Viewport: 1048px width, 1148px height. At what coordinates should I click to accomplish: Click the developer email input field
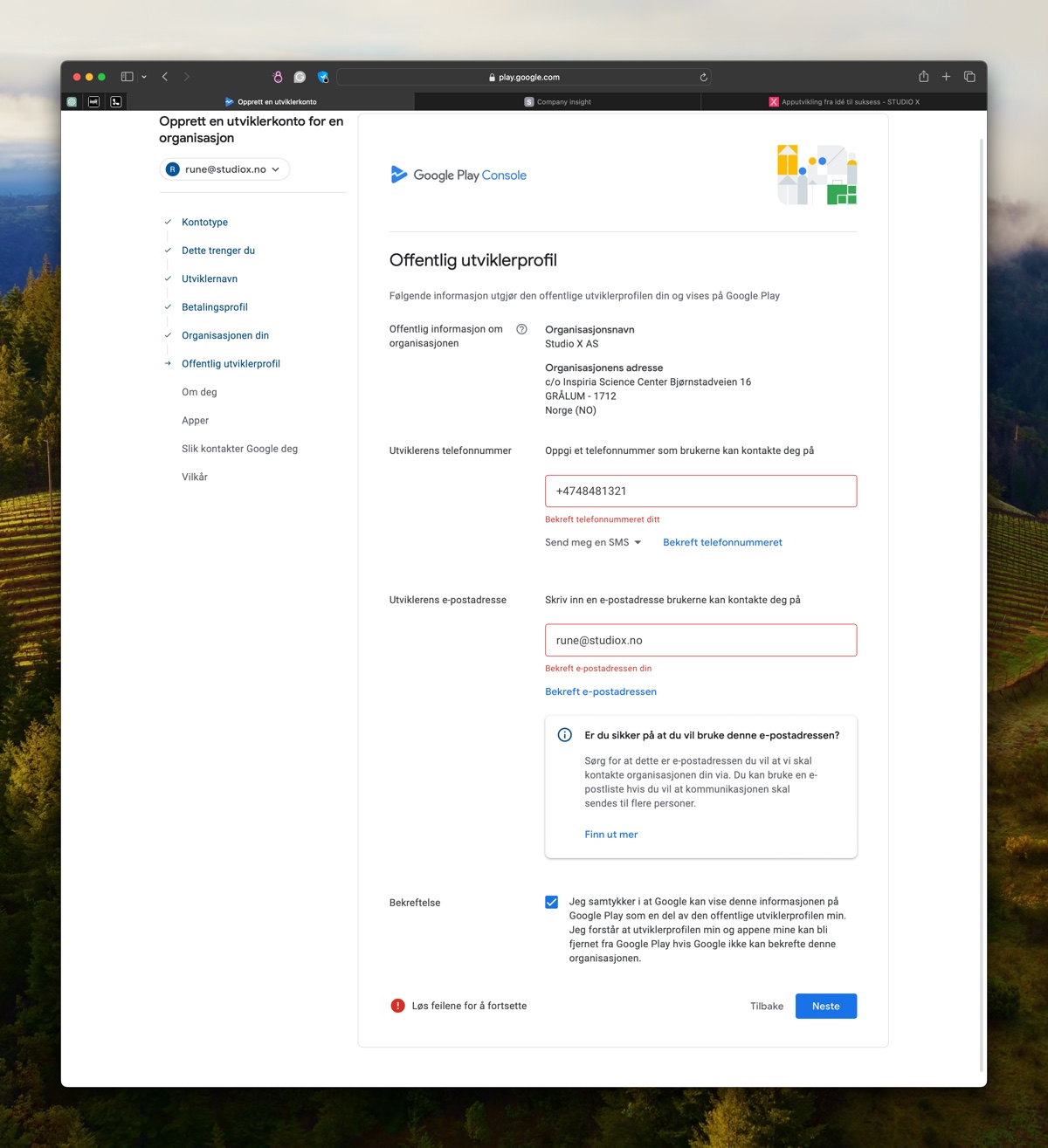pyautogui.click(x=700, y=640)
